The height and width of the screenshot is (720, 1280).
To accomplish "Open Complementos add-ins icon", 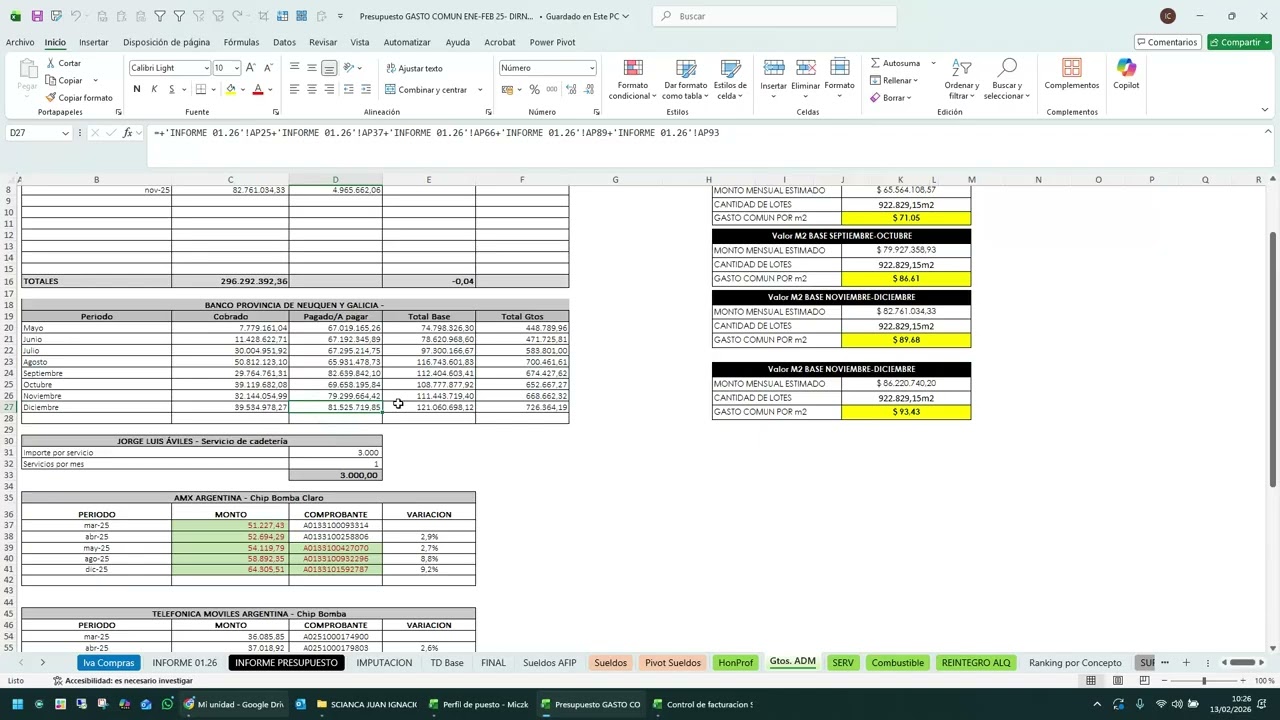I will pos(1071,68).
